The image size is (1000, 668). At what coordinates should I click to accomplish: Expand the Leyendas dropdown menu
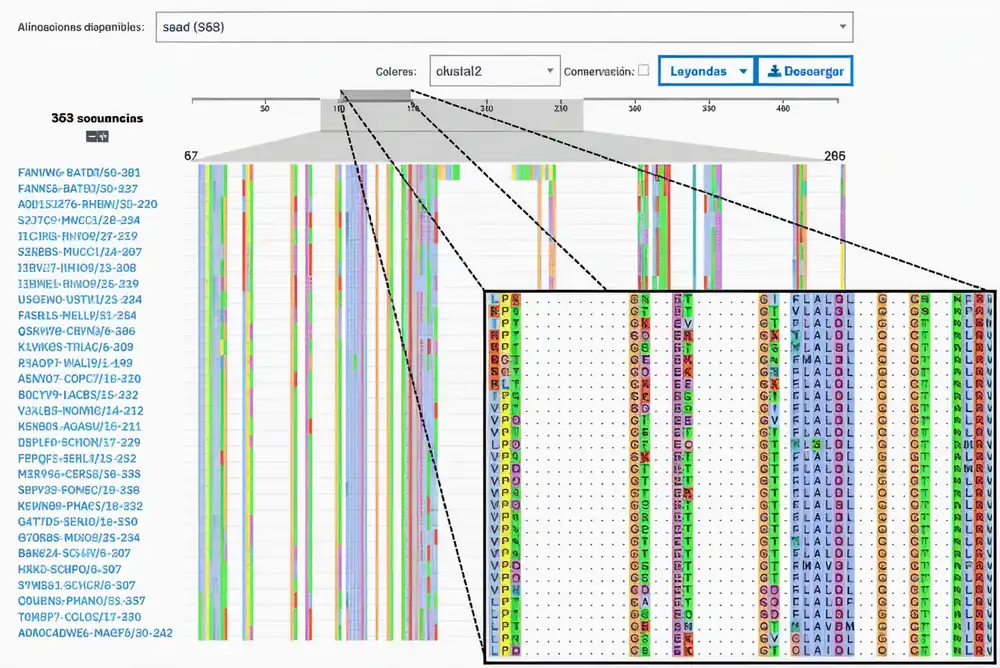point(706,71)
